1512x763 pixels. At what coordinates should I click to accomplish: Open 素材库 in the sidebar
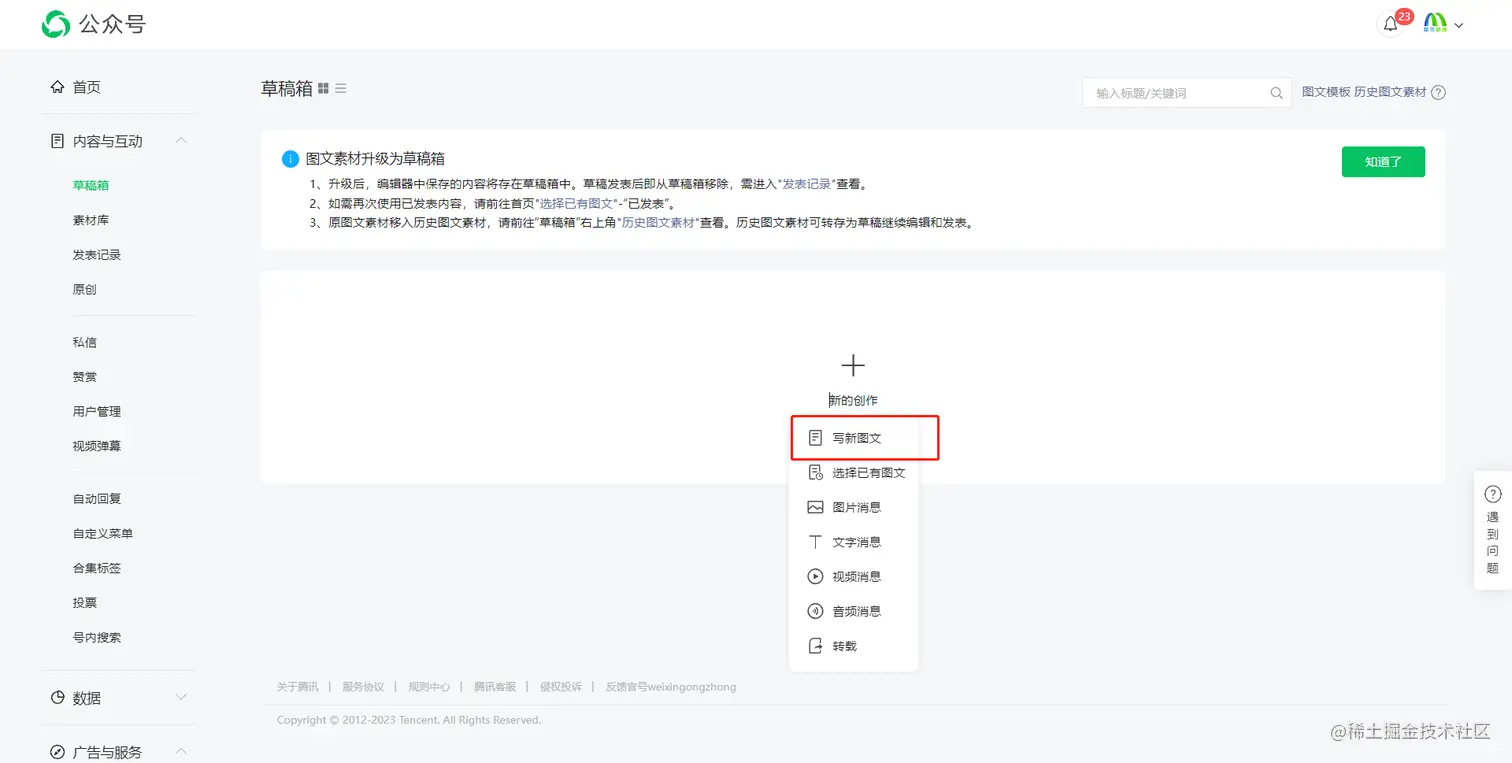tap(91, 220)
